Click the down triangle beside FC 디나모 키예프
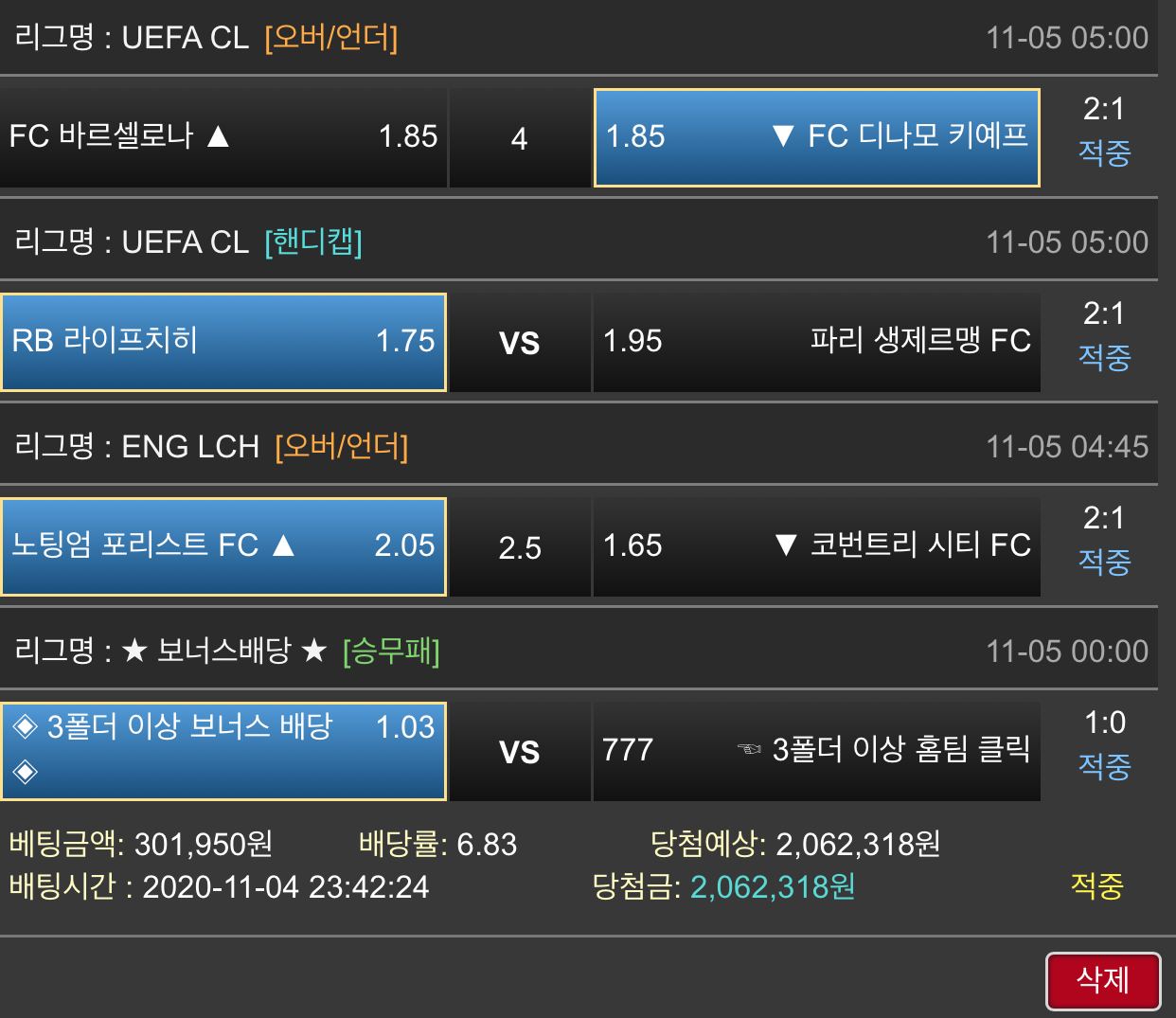 coord(783,137)
